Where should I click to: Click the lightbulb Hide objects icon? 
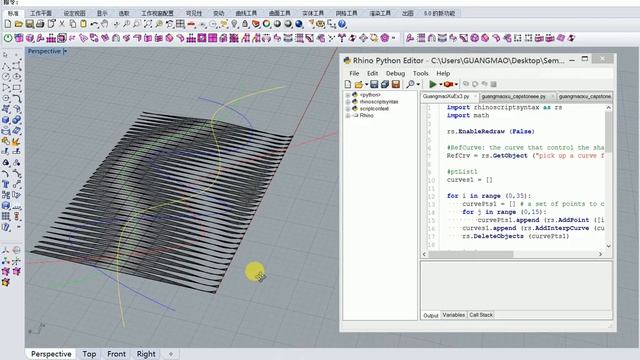click(234, 24)
